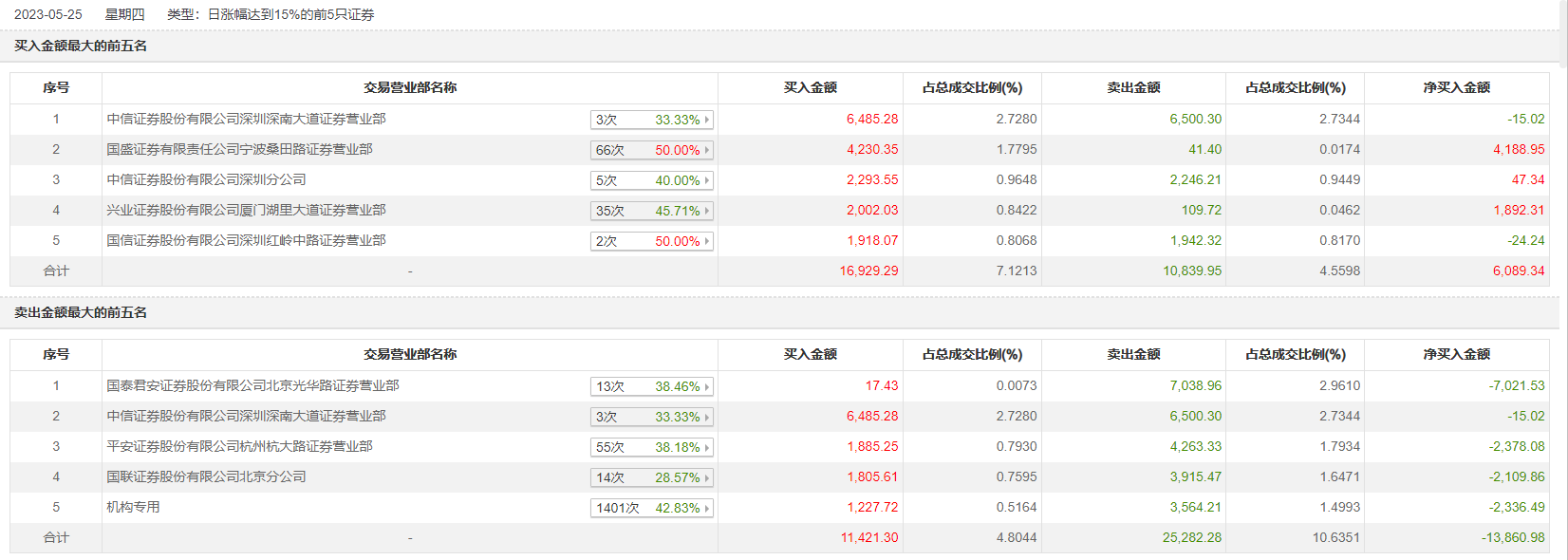Open 国泰君安证券北京光华路证券营业部 link
The width and height of the screenshot is (1568, 560).
(x=252, y=385)
